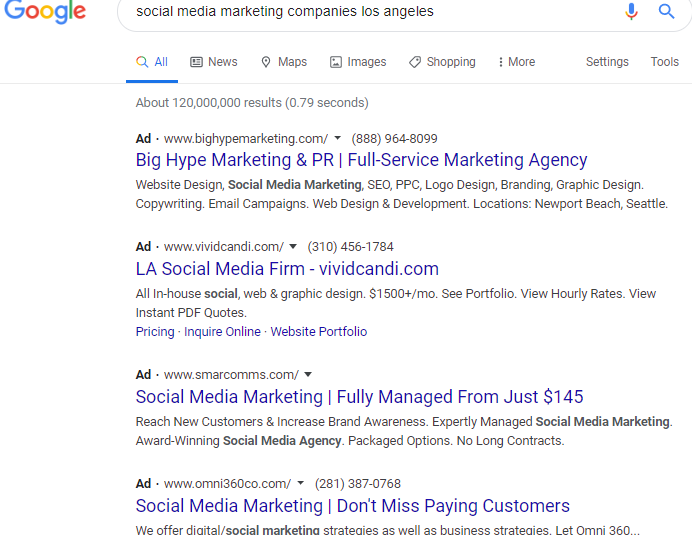
Task: Click phone number (310) 456-1784
Action: pos(350,247)
